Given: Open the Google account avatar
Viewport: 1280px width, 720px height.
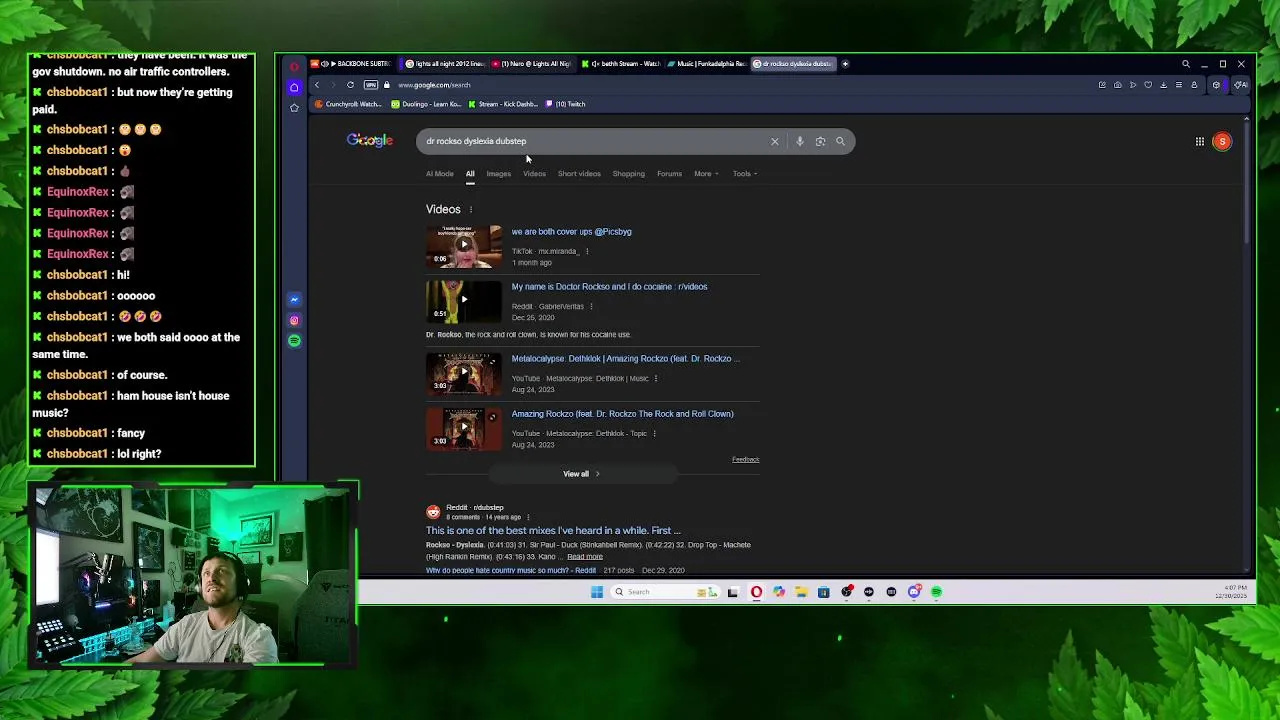Looking at the screenshot, I should point(1222,141).
